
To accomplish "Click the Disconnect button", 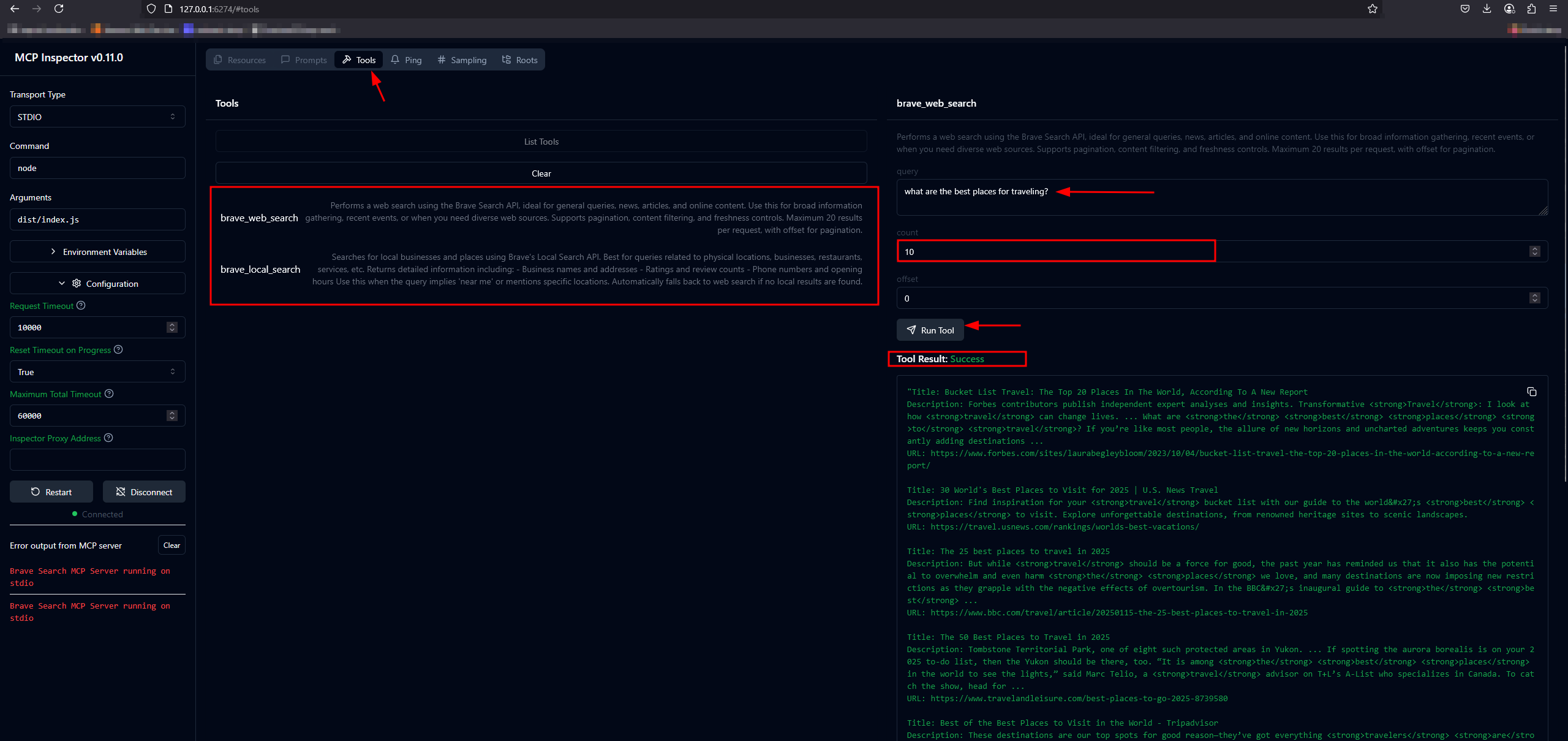I will (x=144, y=492).
